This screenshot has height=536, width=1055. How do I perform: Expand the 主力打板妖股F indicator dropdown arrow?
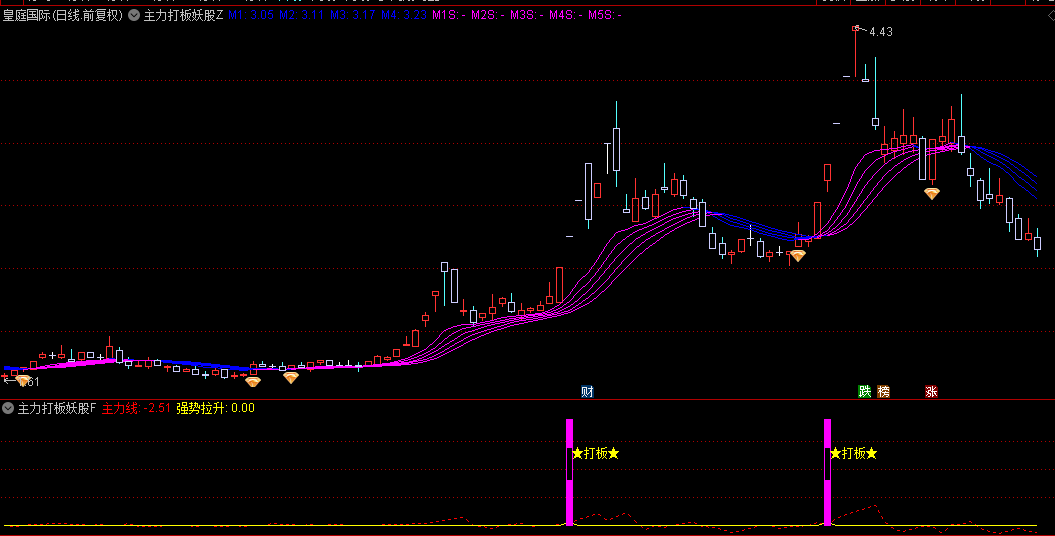pos(8,408)
